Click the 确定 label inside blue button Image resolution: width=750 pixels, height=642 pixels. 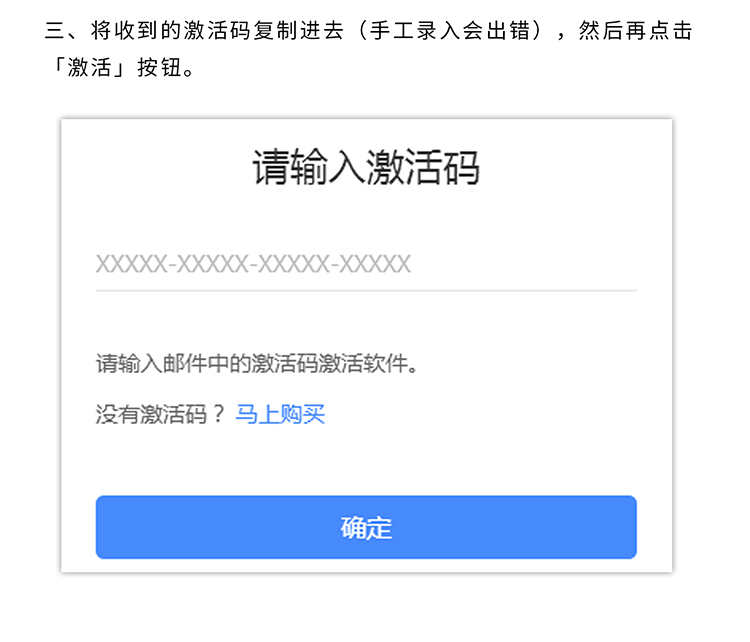click(366, 528)
